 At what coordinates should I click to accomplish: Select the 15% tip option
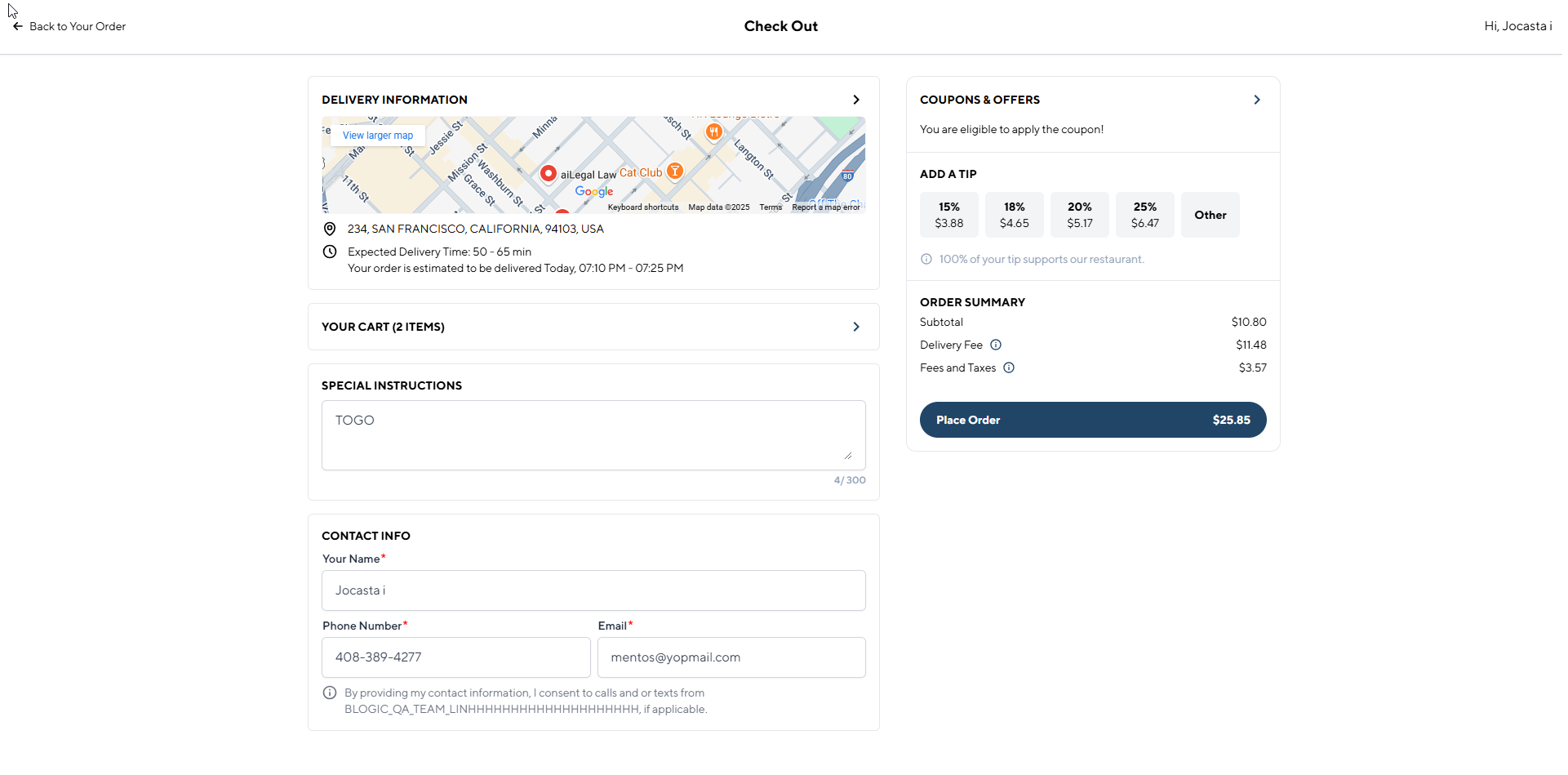click(948, 215)
